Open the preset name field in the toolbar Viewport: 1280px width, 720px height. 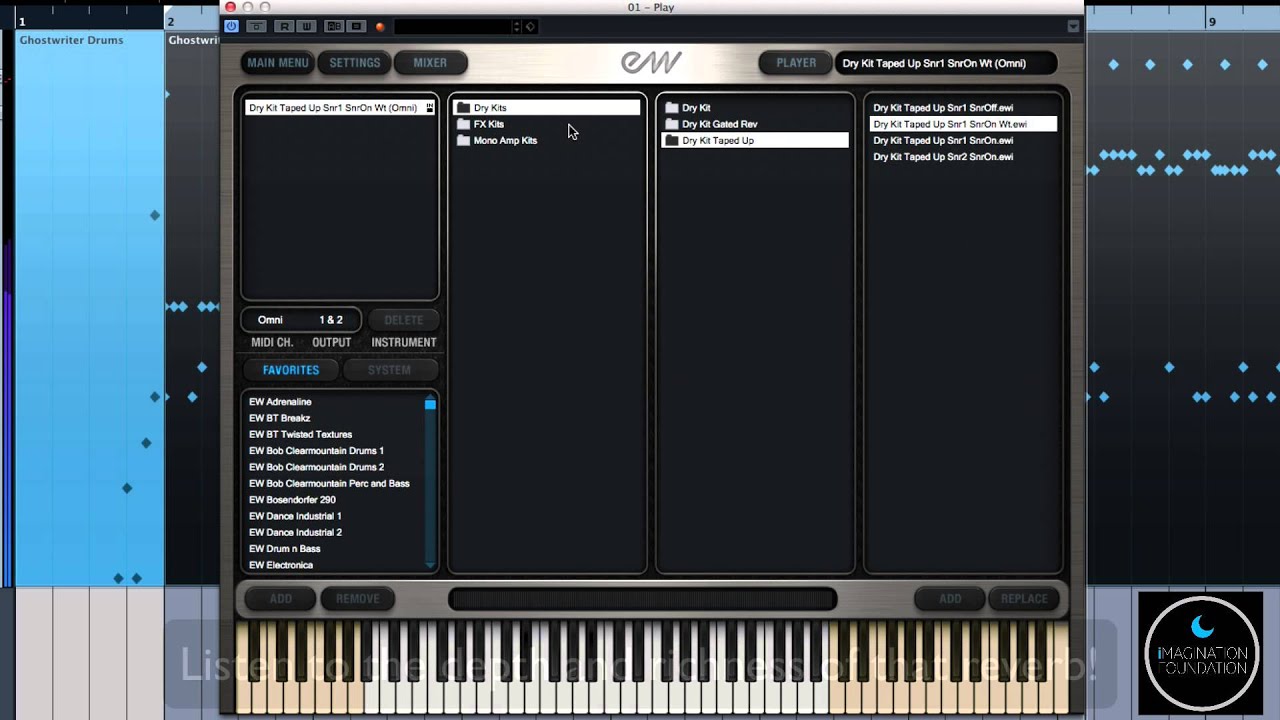pos(451,27)
